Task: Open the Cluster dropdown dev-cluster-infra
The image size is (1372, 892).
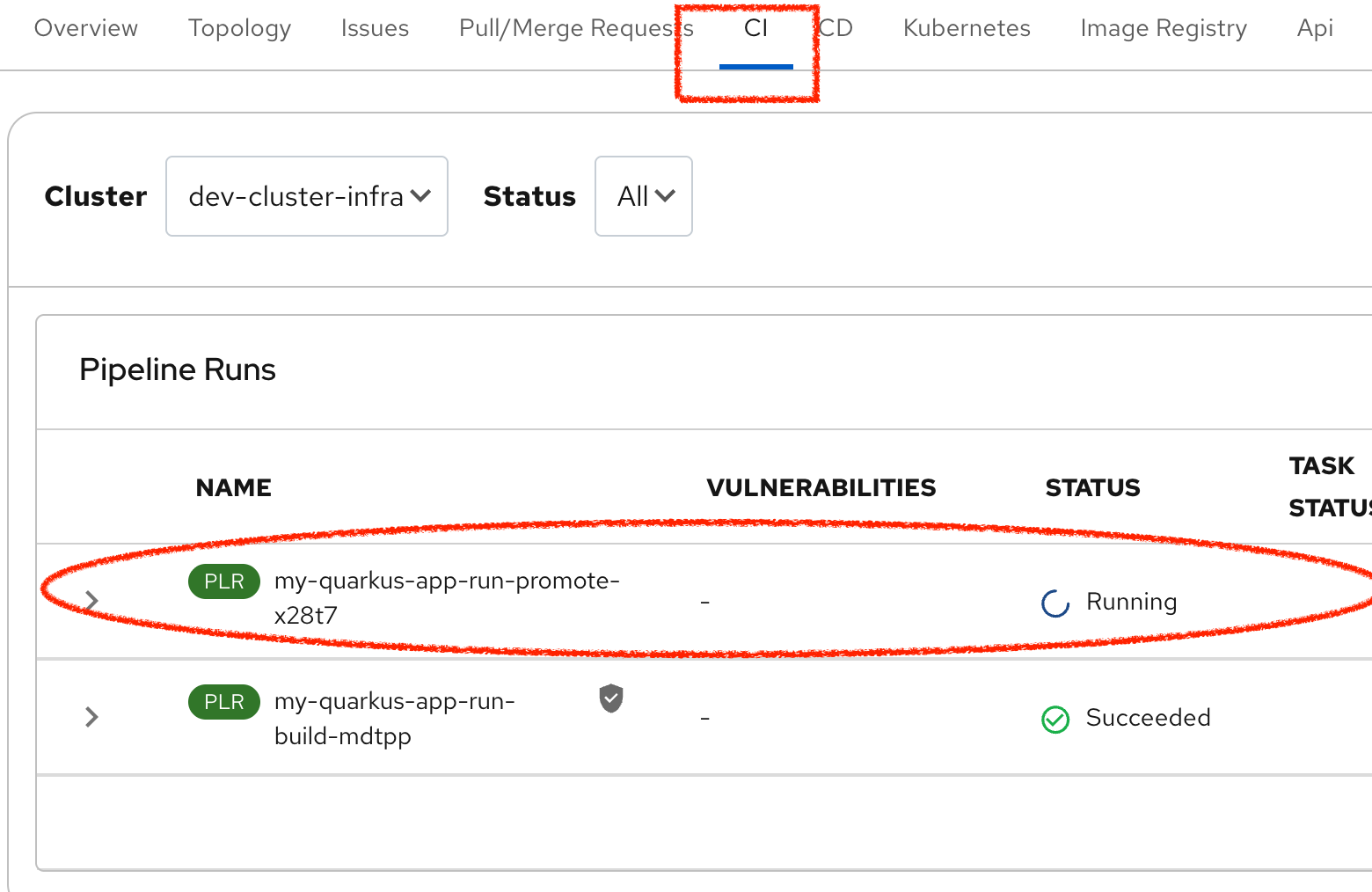Action: click(307, 196)
